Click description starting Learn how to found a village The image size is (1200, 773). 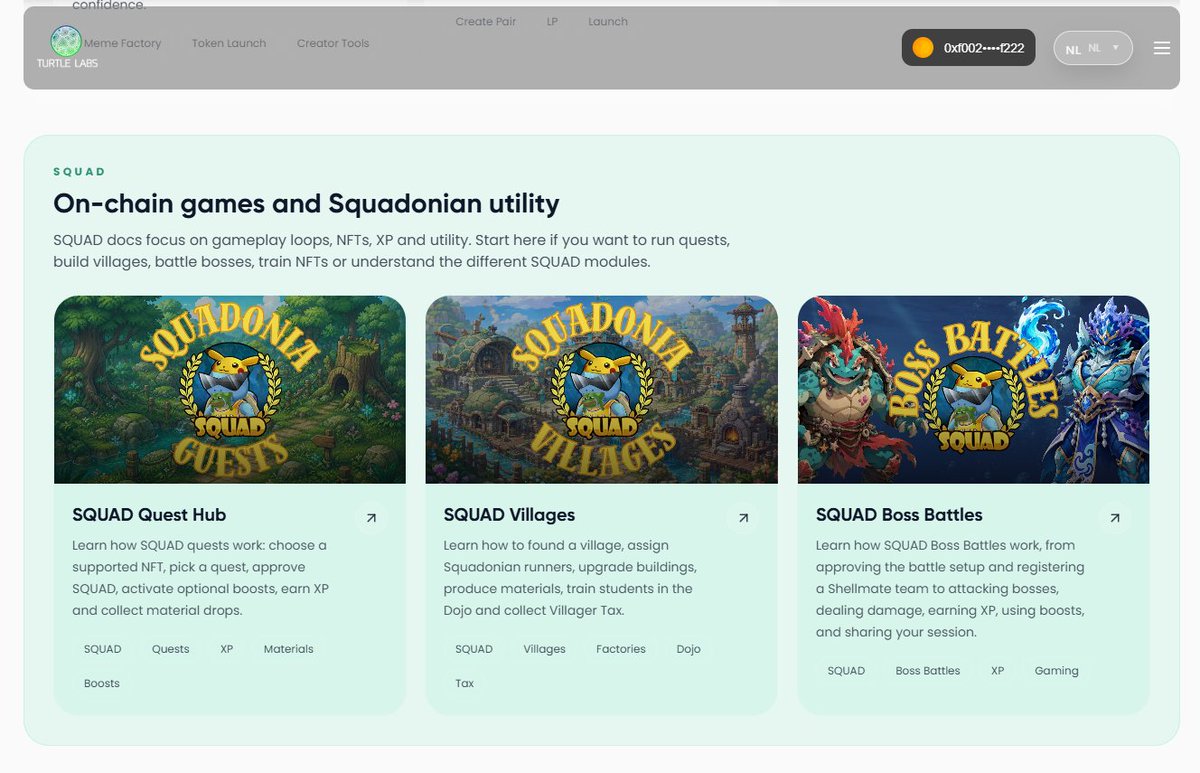[570, 578]
